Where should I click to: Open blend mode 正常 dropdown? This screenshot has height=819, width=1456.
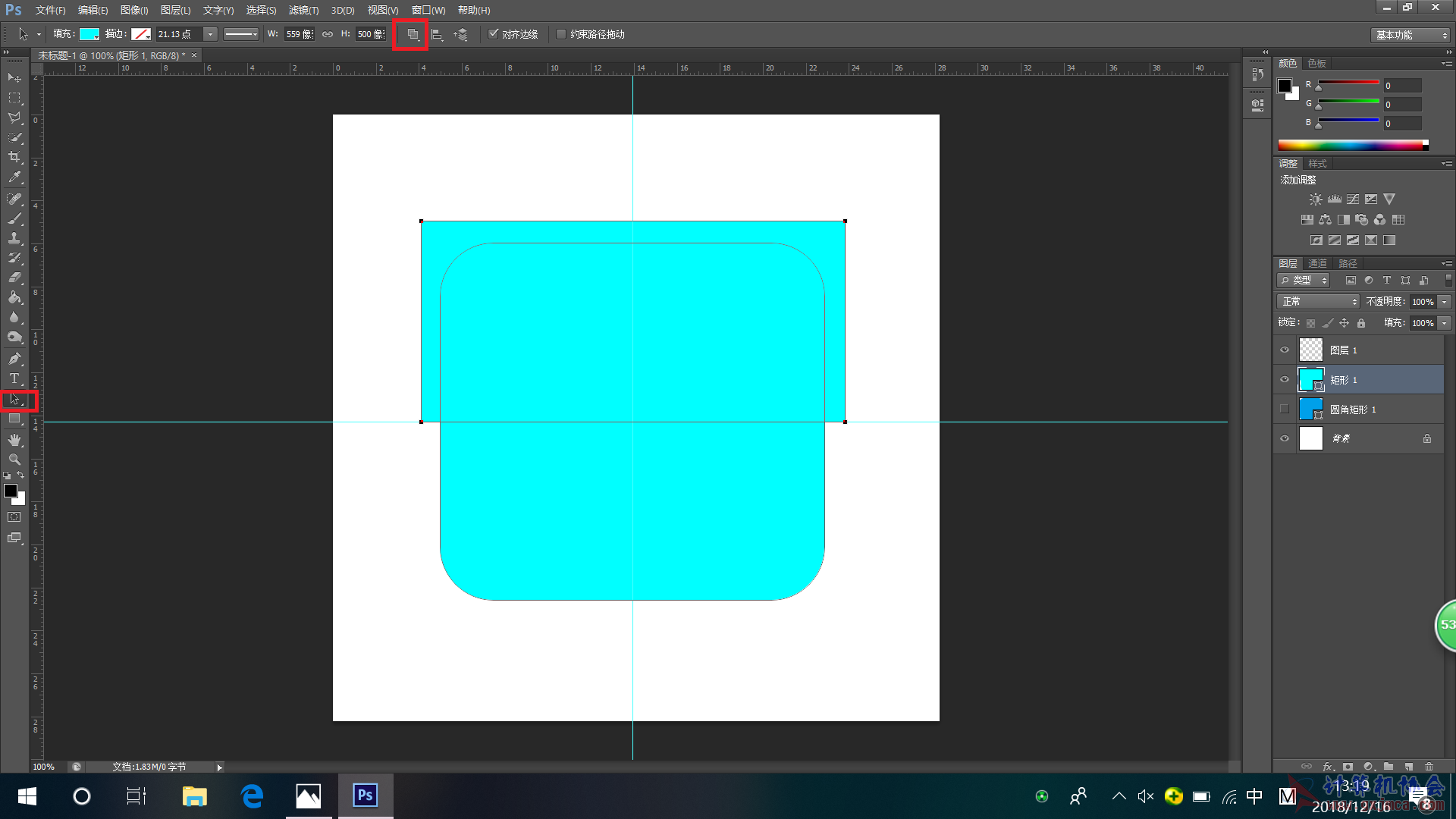point(1318,302)
